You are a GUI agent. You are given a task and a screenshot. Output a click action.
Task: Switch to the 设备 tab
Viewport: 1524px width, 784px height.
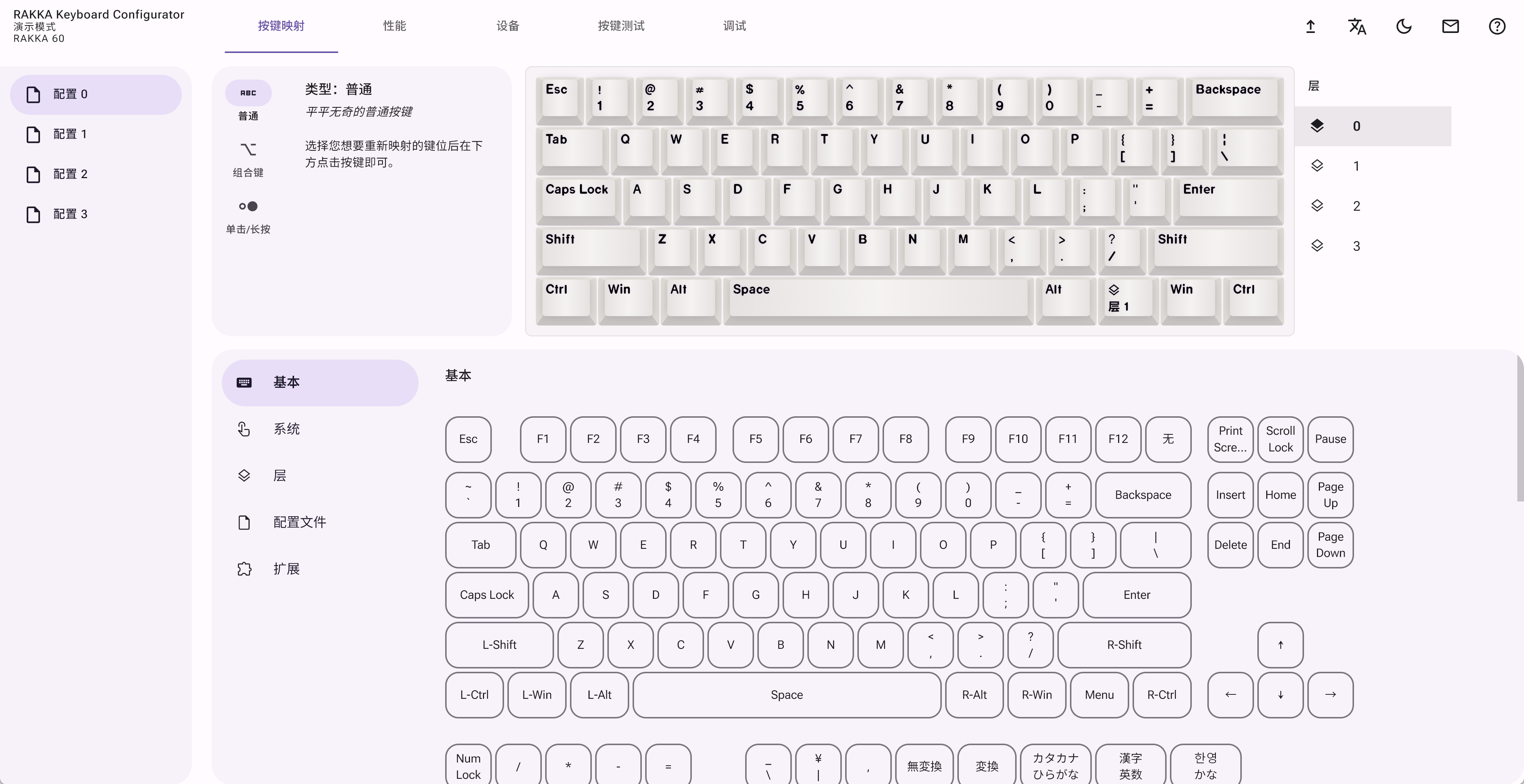coord(508,26)
